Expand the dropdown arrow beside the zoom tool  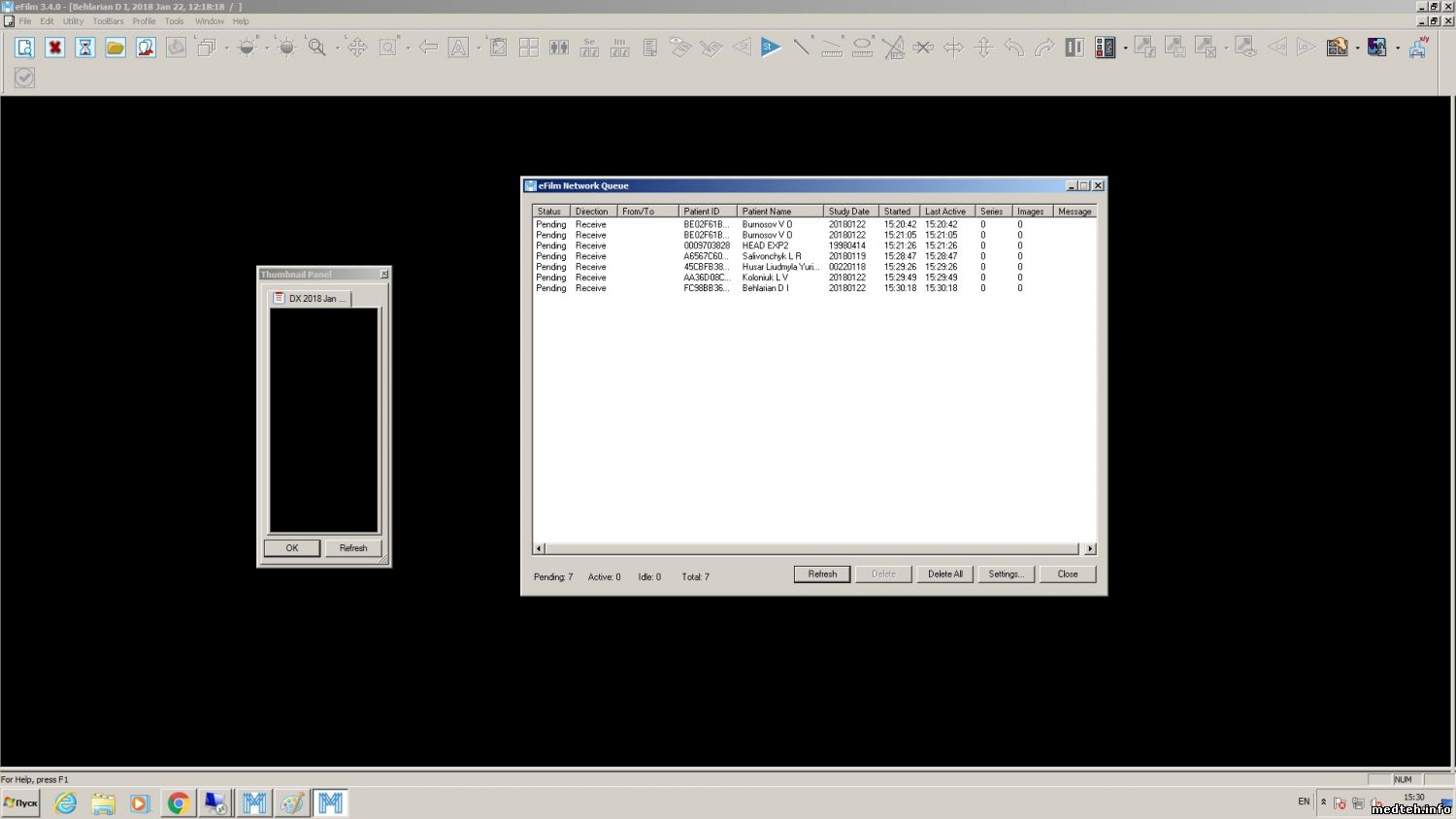(x=337, y=48)
